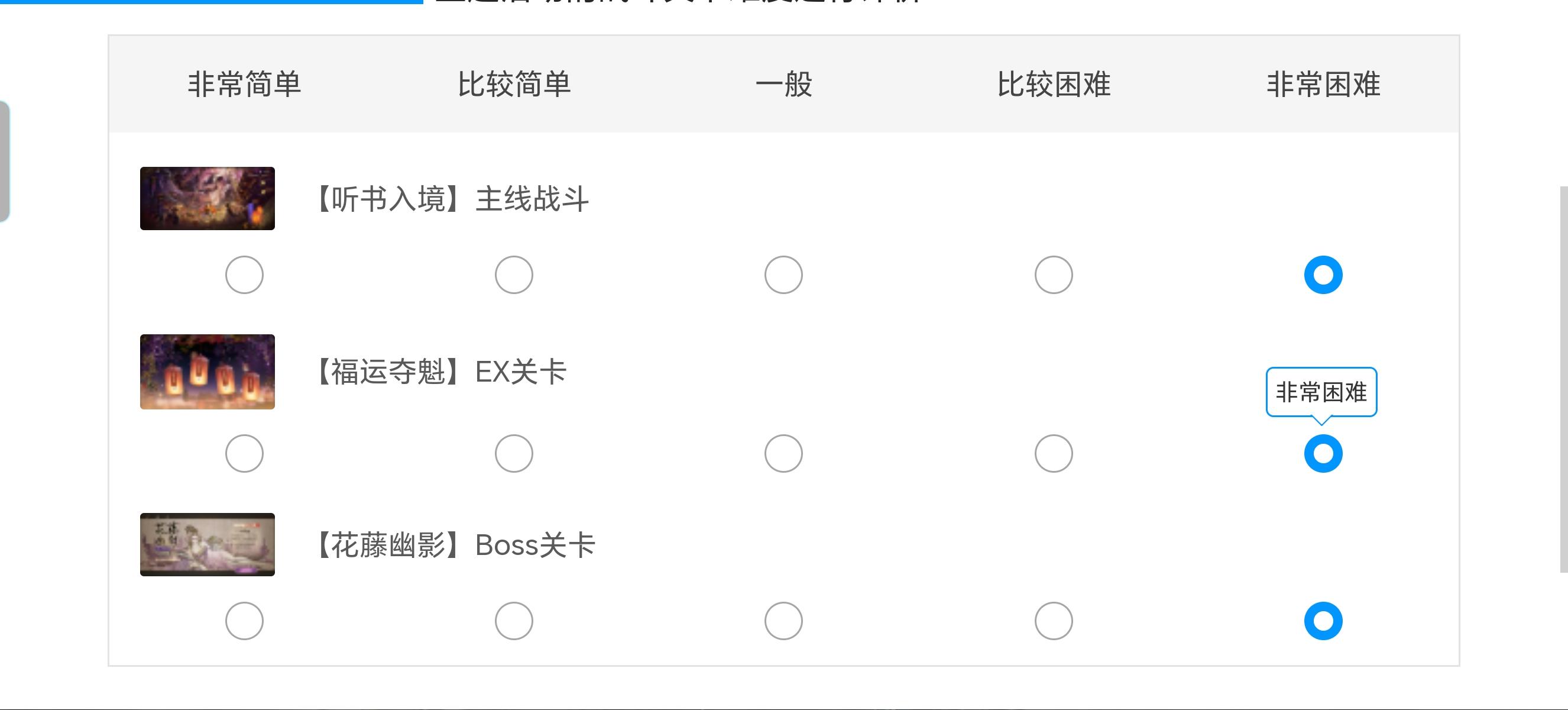Viewport: 1568px width, 710px height.
Task: Choose 比较简单 for 福运夺魁 EX关卡
Action: coord(514,454)
